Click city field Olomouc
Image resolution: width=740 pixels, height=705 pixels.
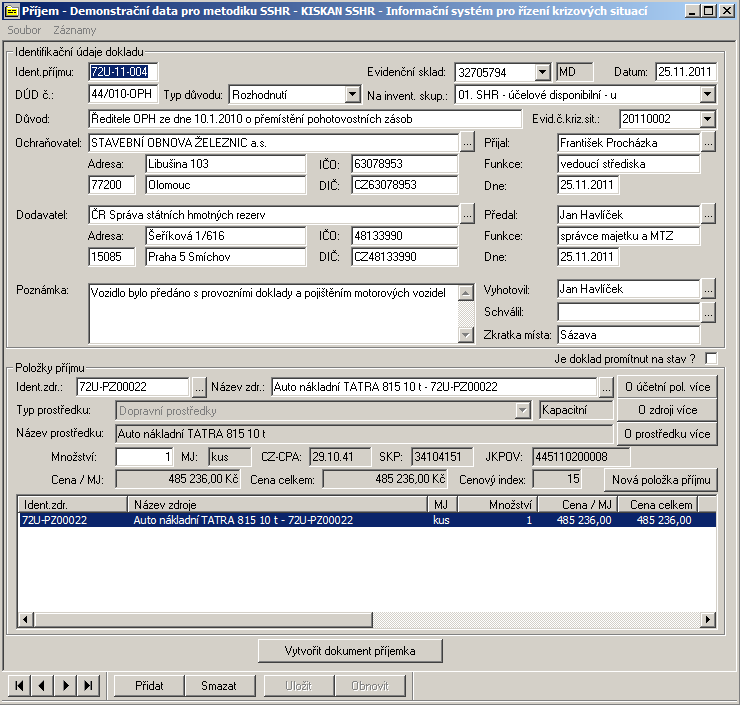tap(226, 185)
